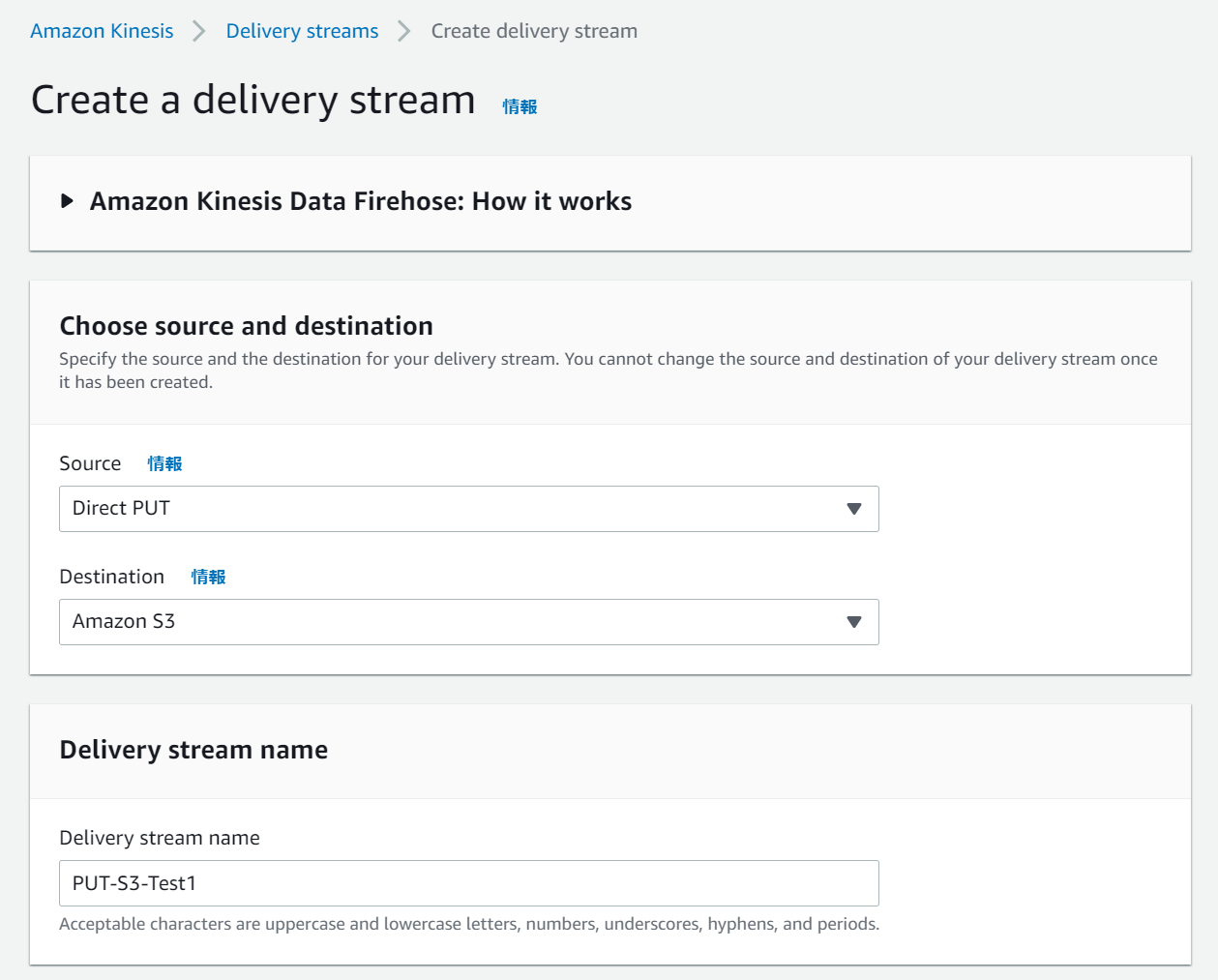This screenshot has width=1218, height=980.
Task: Click the acceptable characters hint text
Action: 469,924
